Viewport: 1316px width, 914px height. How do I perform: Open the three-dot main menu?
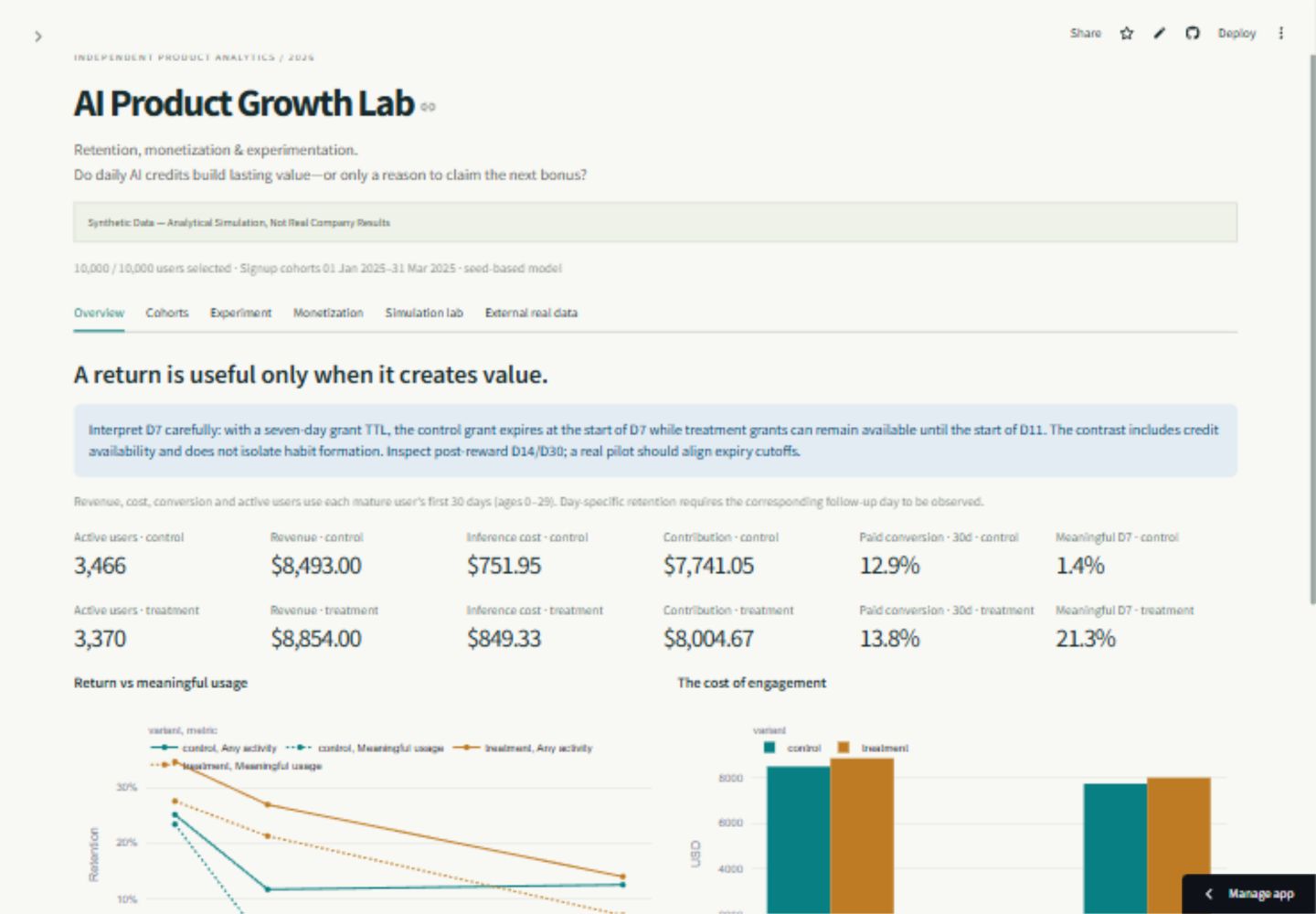tap(1281, 33)
